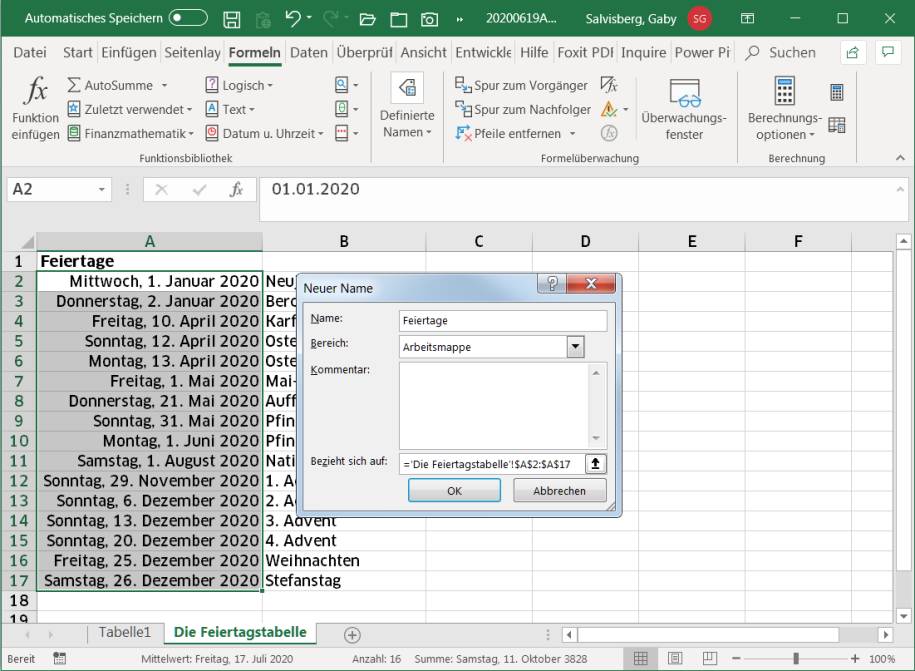Click Pfeile entfernen
915x671 pixels.
pos(508,134)
